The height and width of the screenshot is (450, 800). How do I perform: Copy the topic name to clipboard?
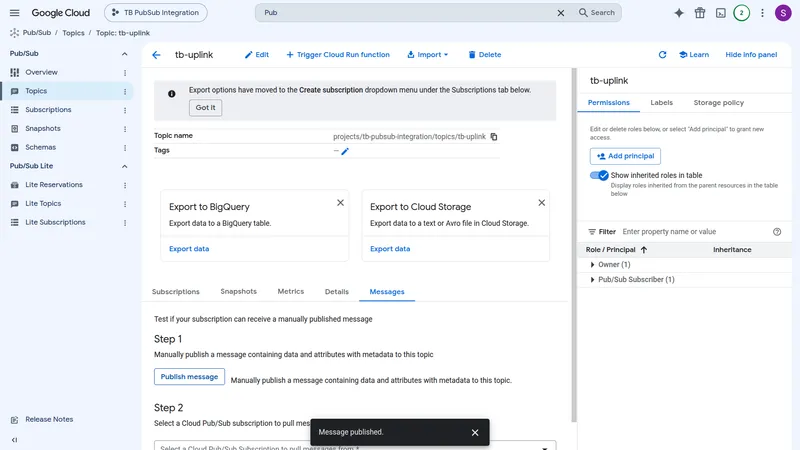click(493, 137)
